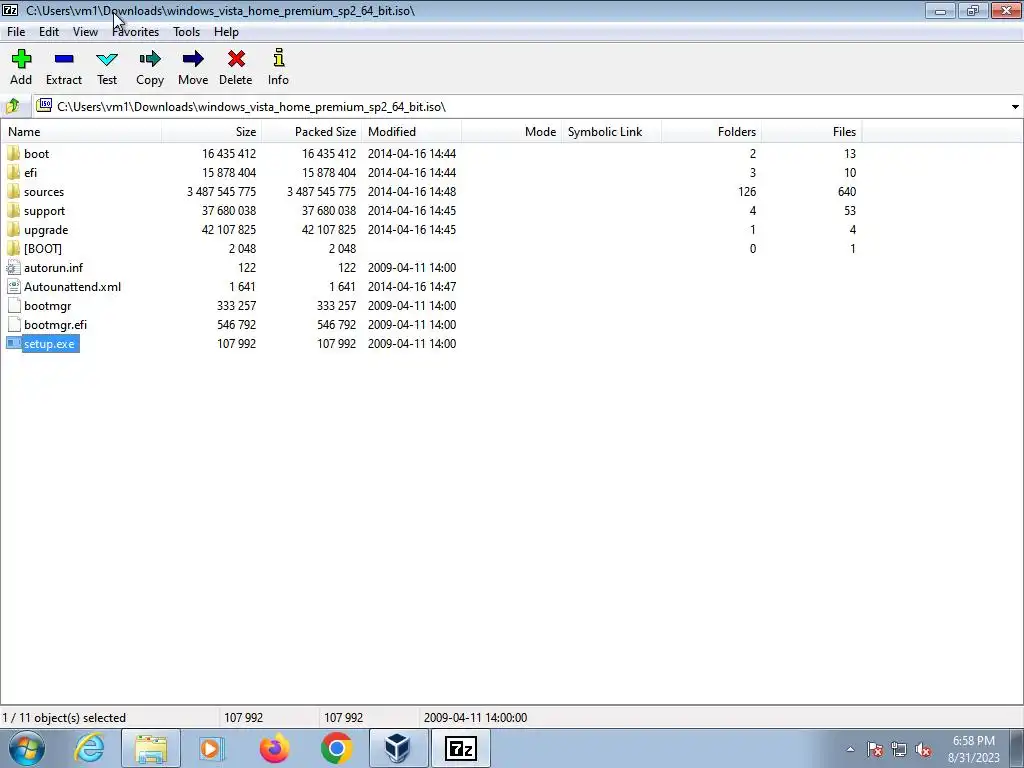1024x768 pixels.
Task: Open the Tools menu
Action: pos(186,31)
